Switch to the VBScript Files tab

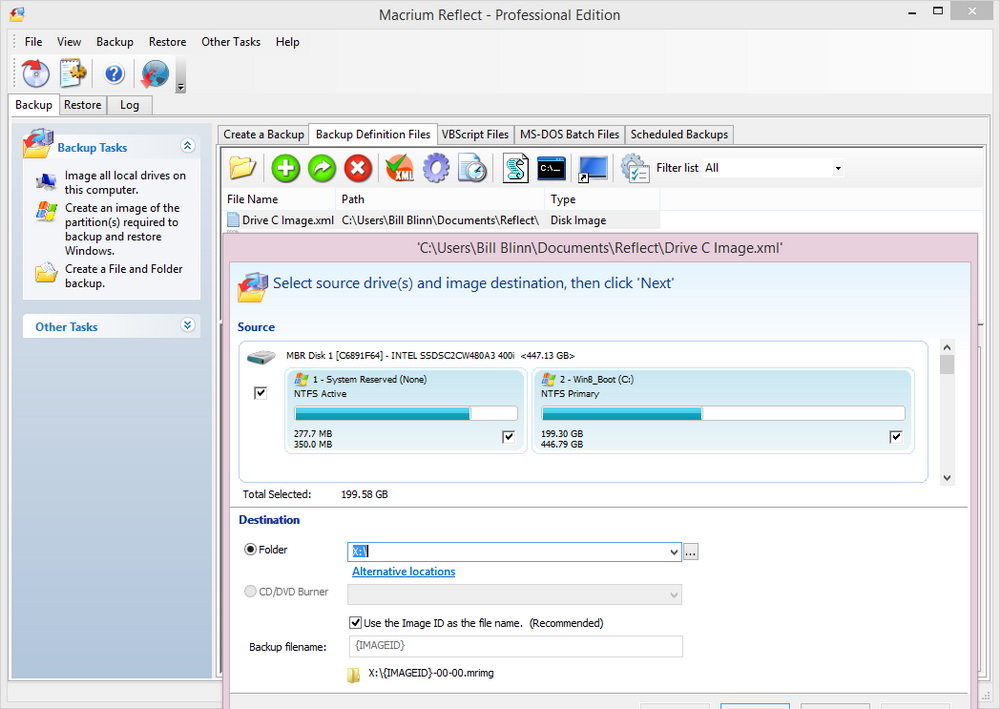coord(475,135)
